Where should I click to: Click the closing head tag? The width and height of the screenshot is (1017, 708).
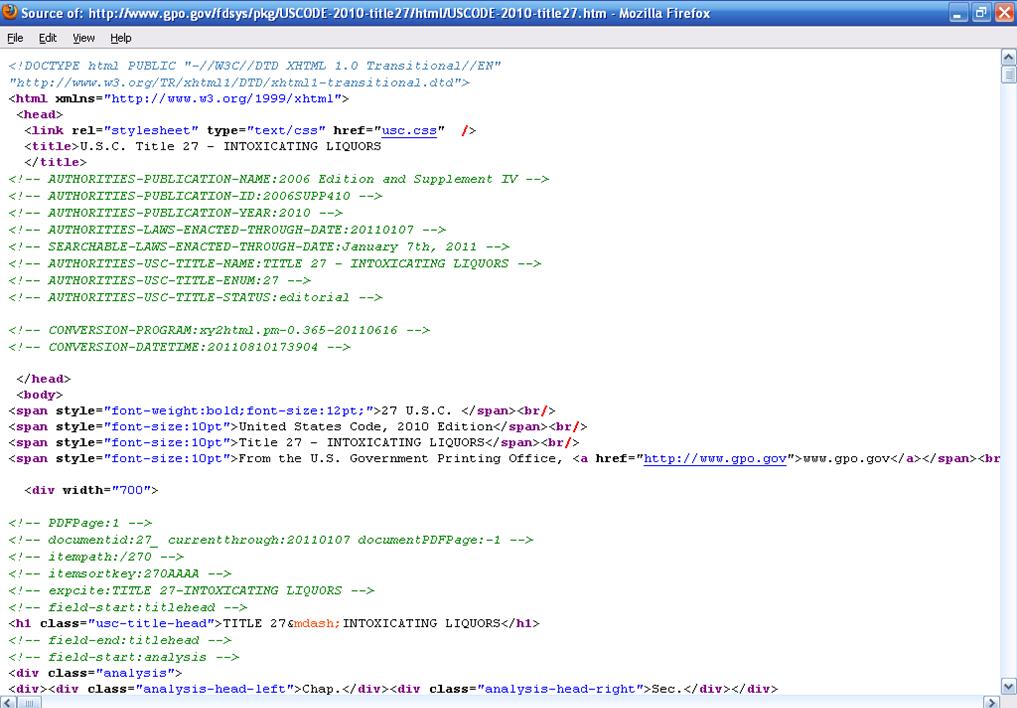click(x=43, y=379)
